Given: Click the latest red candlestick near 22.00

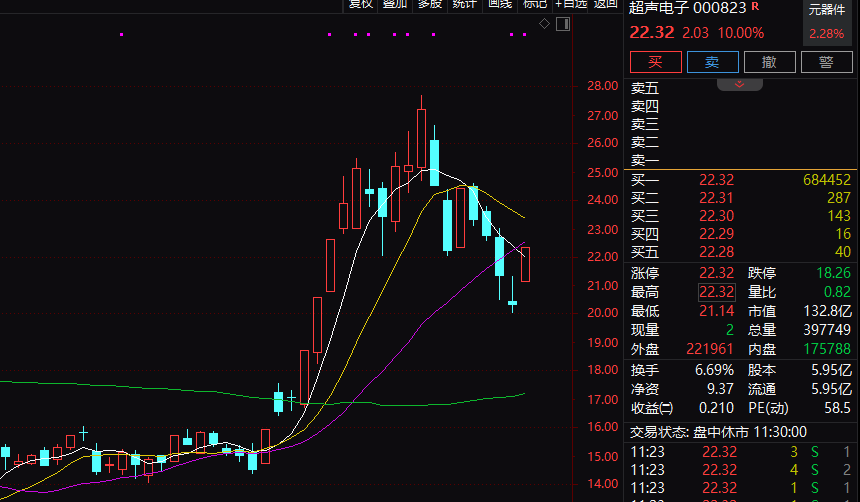Looking at the screenshot, I should (x=525, y=264).
